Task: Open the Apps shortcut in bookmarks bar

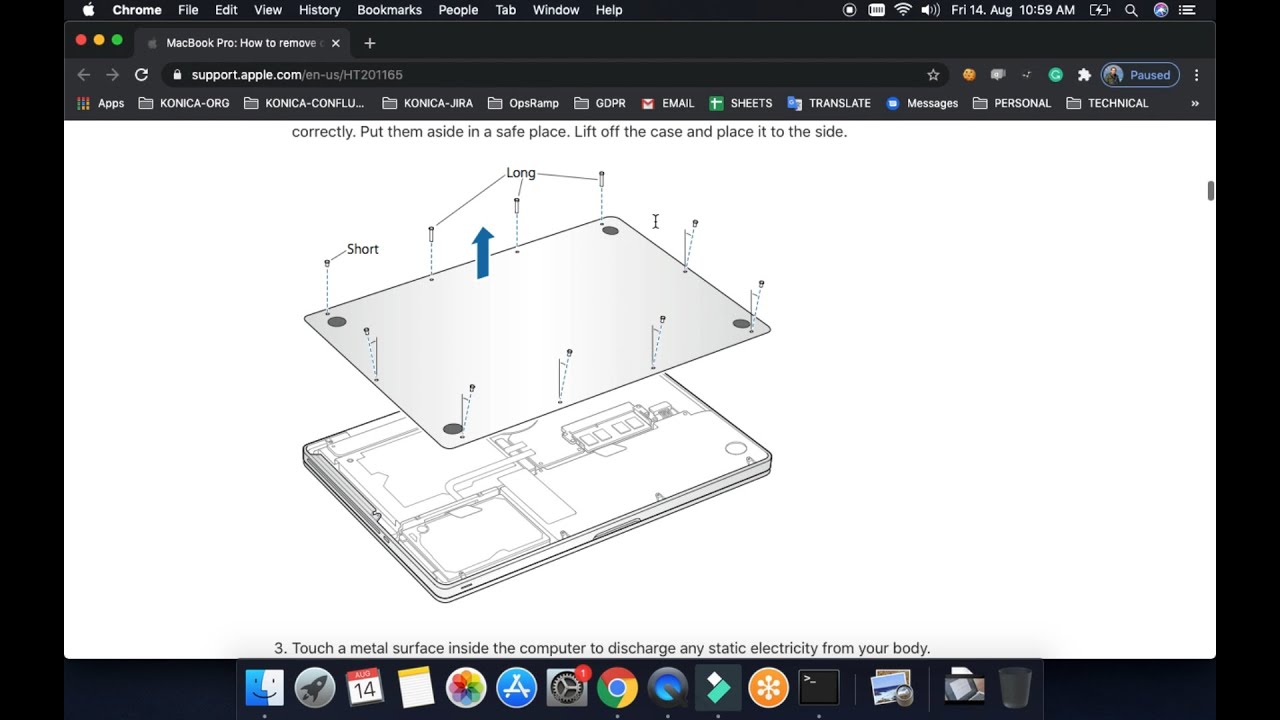Action: pyautogui.click(x=101, y=103)
